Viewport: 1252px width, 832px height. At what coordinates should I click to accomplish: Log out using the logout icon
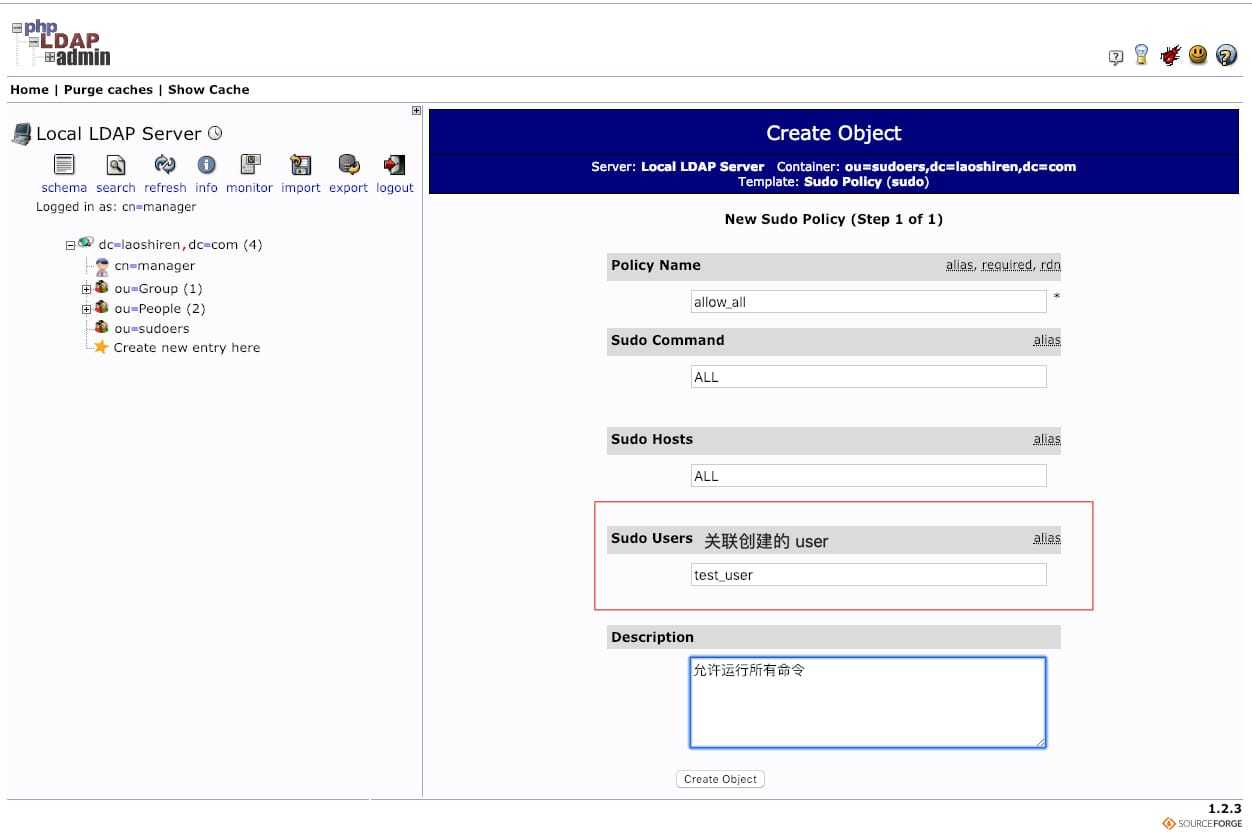pos(394,165)
